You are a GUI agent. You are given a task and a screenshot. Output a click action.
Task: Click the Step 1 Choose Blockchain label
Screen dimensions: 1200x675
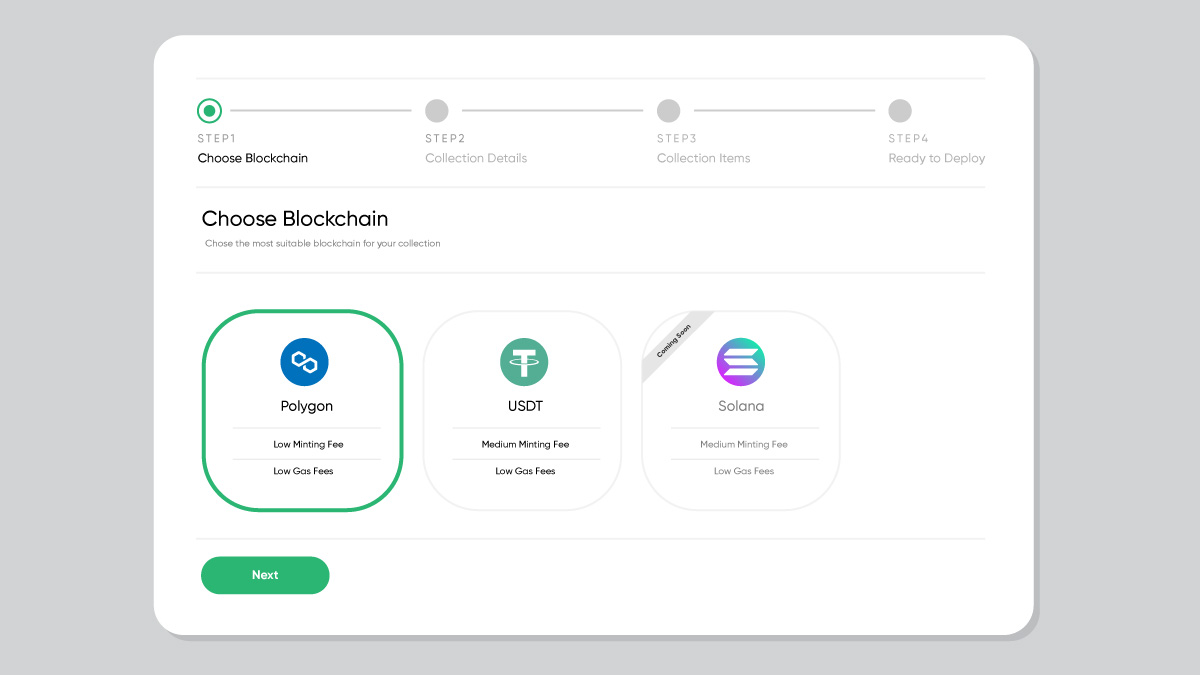(x=252, y=158)
